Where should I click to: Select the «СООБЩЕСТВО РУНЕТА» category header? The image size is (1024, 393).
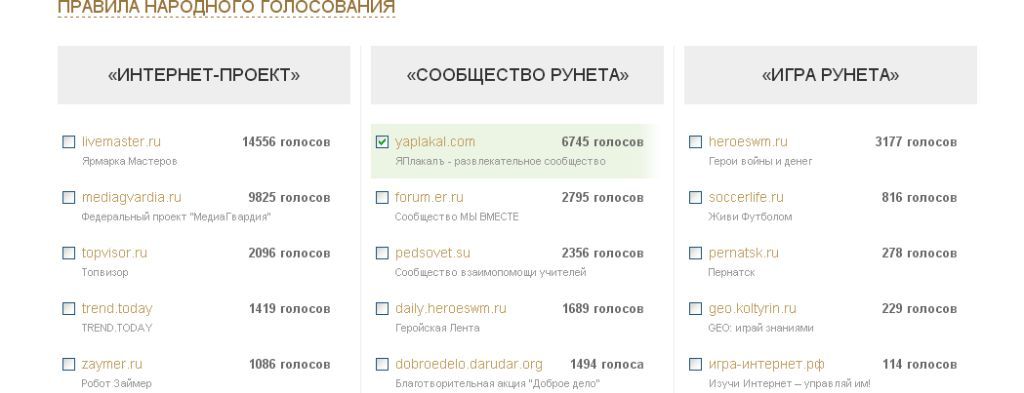click(x=517, y=75)
